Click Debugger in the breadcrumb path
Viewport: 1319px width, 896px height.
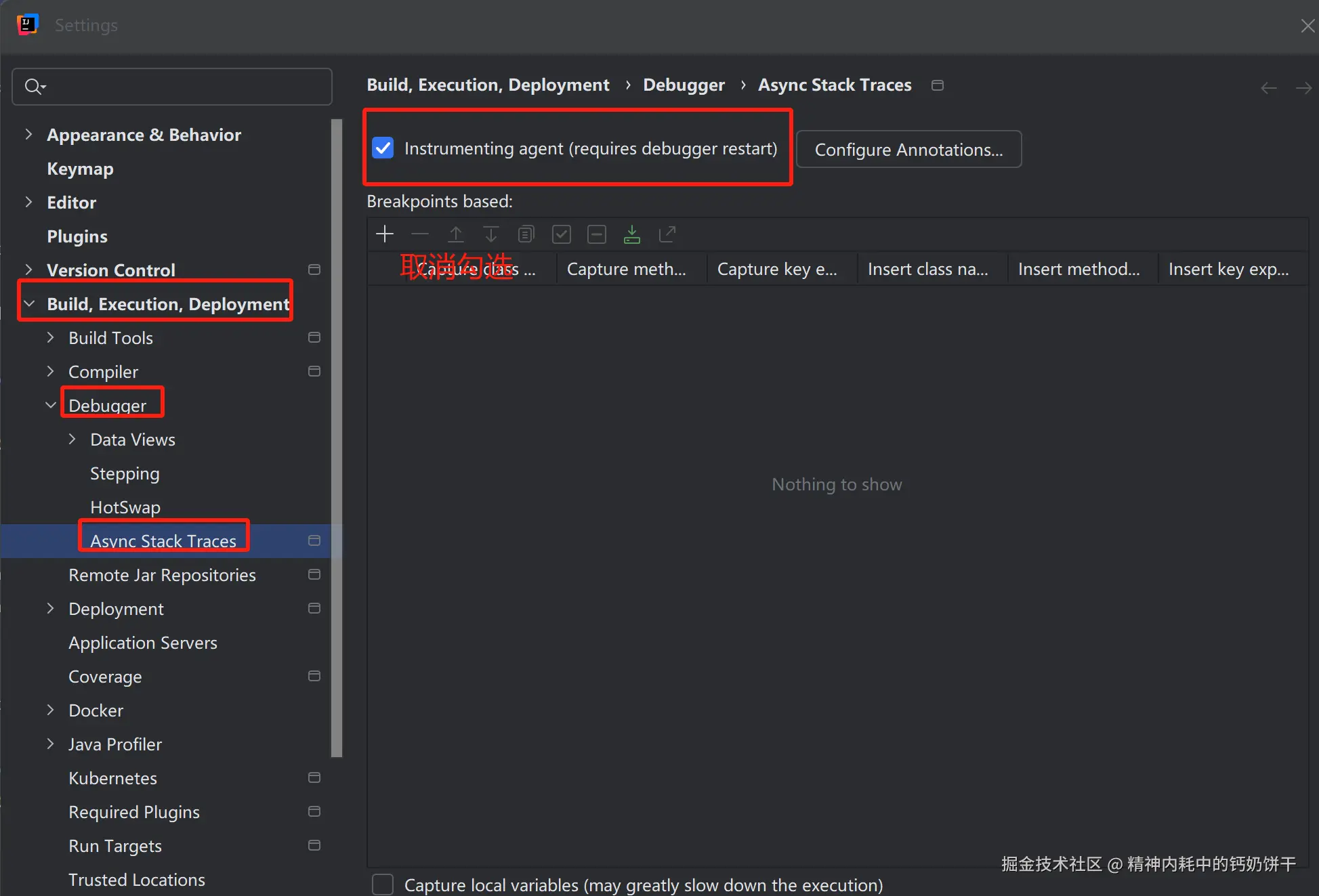coord(684,85)
